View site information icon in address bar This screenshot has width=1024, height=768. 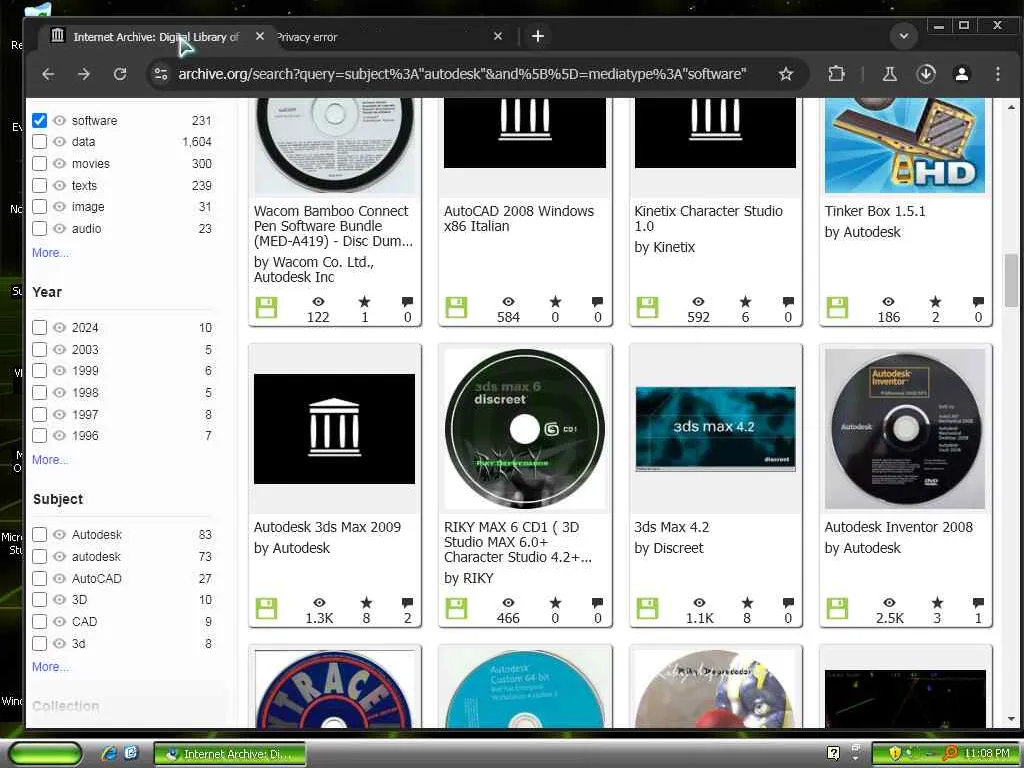coord(161,74)
